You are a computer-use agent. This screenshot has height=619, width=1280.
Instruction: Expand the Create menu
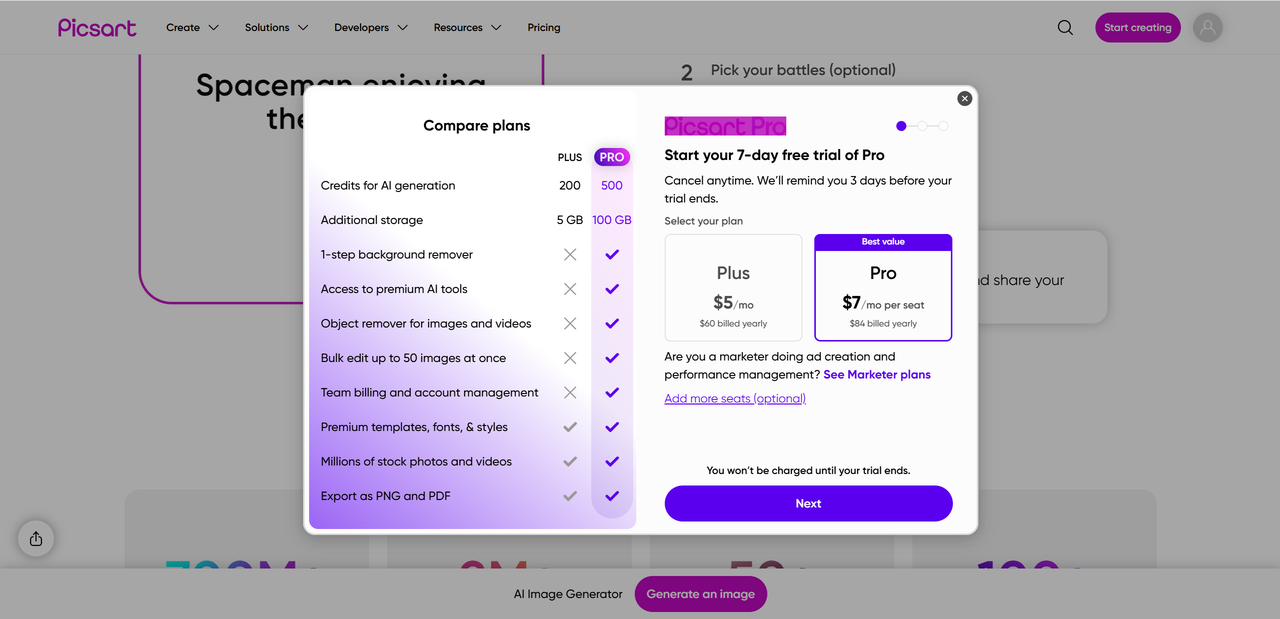(192, 28)
